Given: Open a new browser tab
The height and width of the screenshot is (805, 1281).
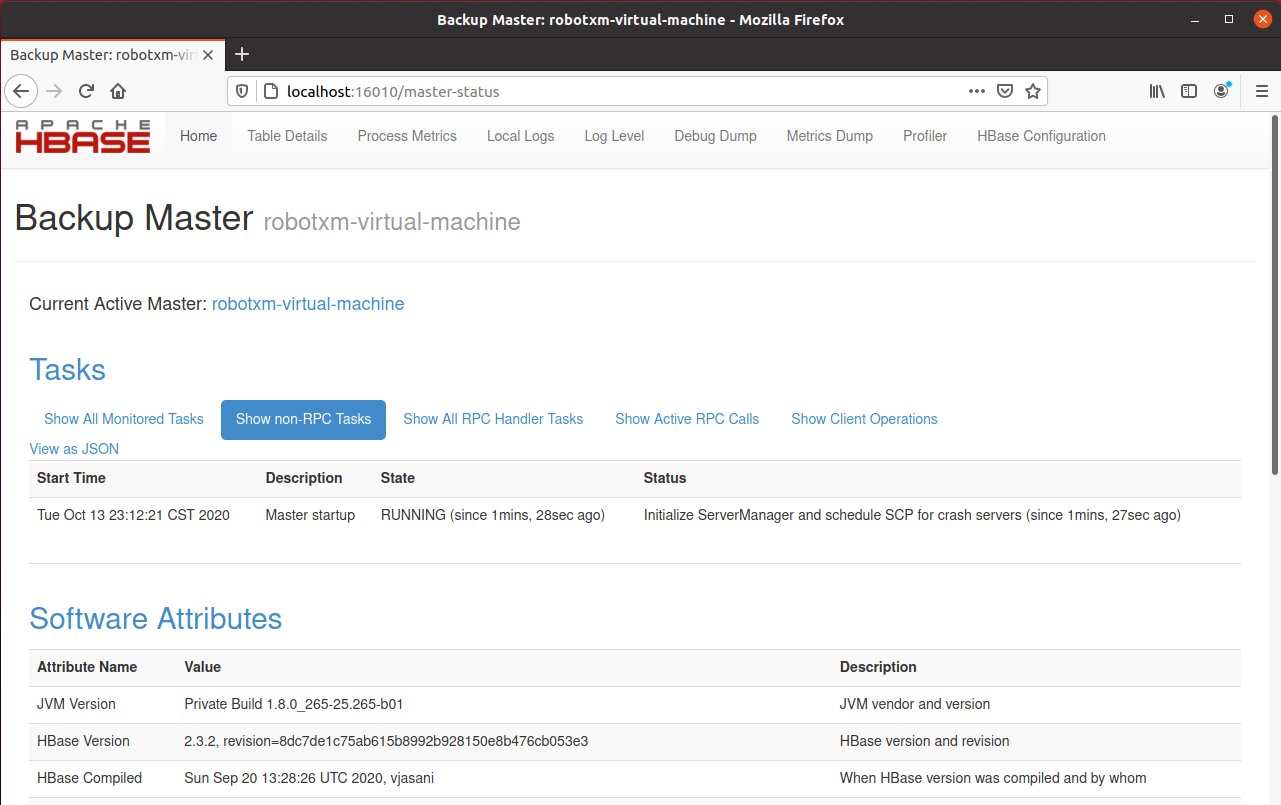Looking at the screenshot, I should [x=241, y=54].
